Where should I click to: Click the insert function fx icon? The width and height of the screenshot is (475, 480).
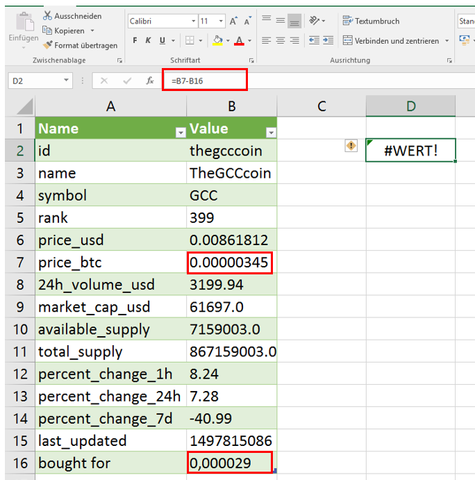pyautogui.click(x=150, y=81)
